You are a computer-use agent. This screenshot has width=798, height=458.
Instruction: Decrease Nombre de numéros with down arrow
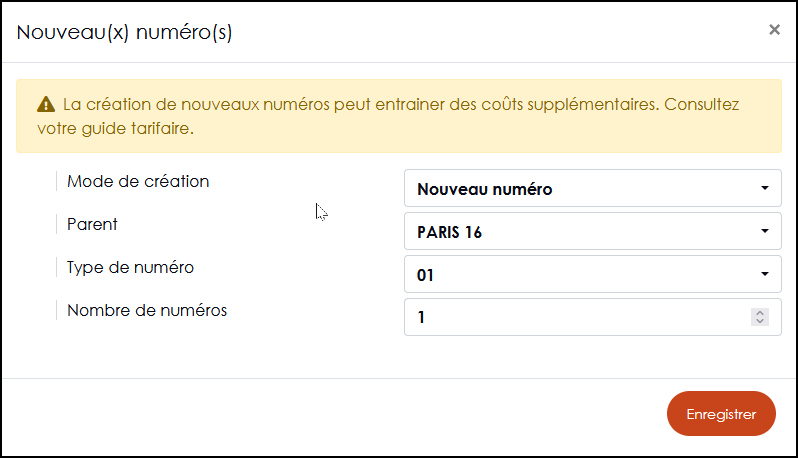[760, 321]
